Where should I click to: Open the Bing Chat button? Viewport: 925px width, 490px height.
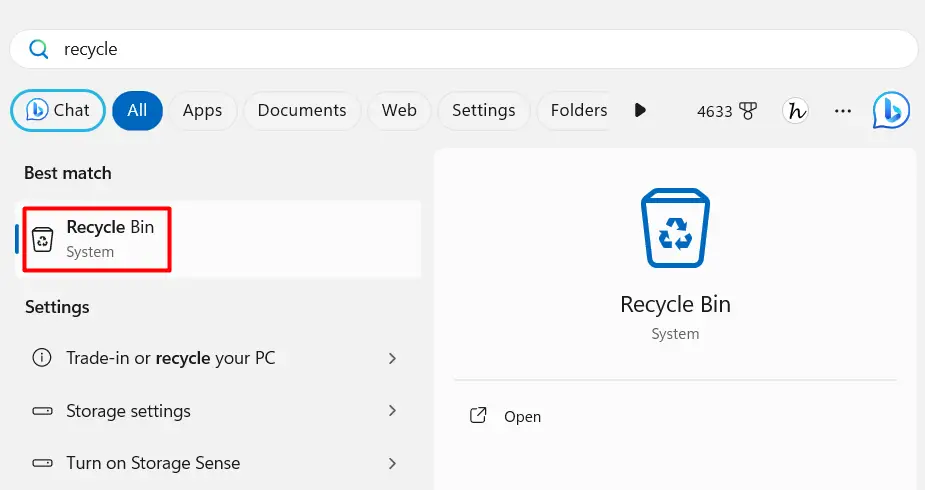tap(58, 110)
